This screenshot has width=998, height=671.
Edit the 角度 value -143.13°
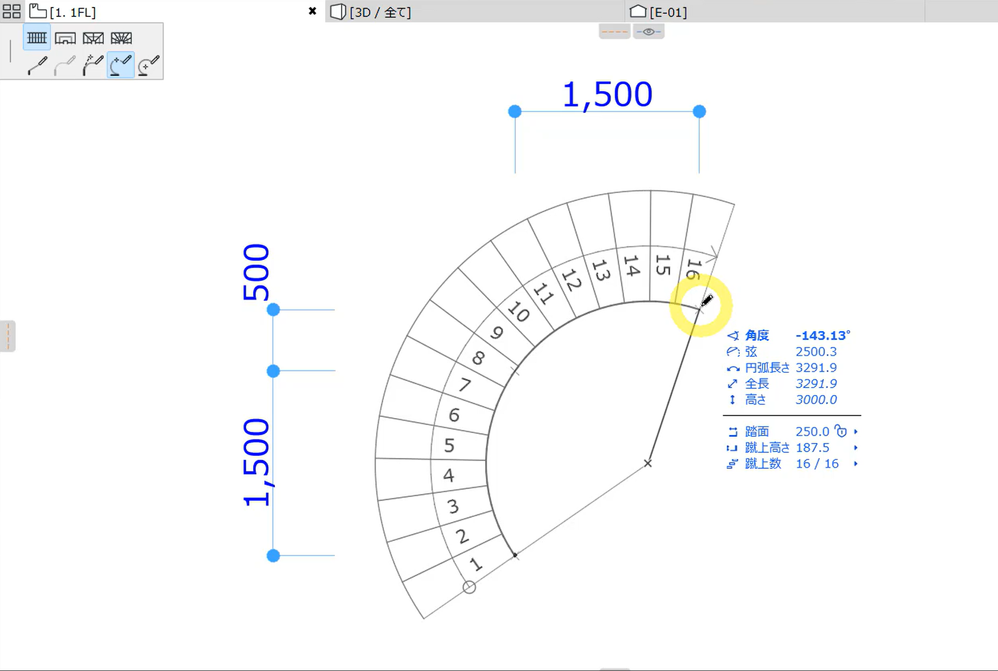[823, 336]
